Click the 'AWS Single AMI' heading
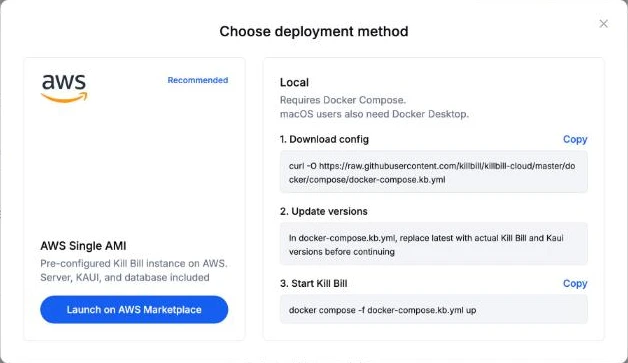The height and width of the screenshot is (363, 628). 83,246
